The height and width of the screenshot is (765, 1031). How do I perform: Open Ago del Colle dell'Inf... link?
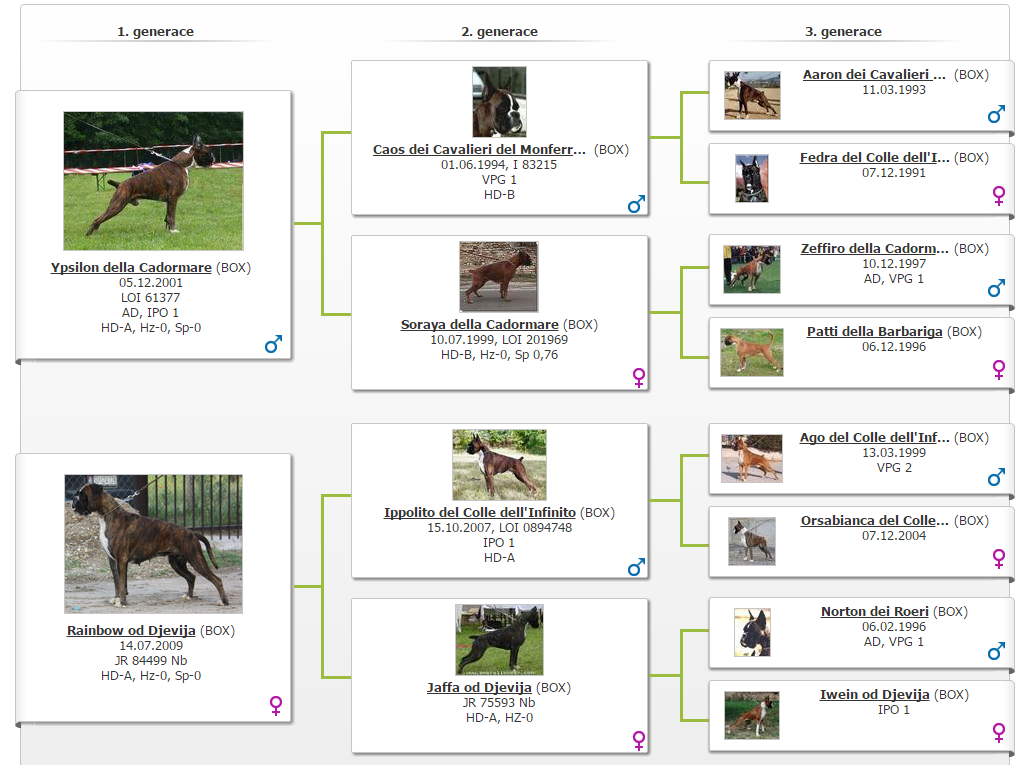point(875,437)
